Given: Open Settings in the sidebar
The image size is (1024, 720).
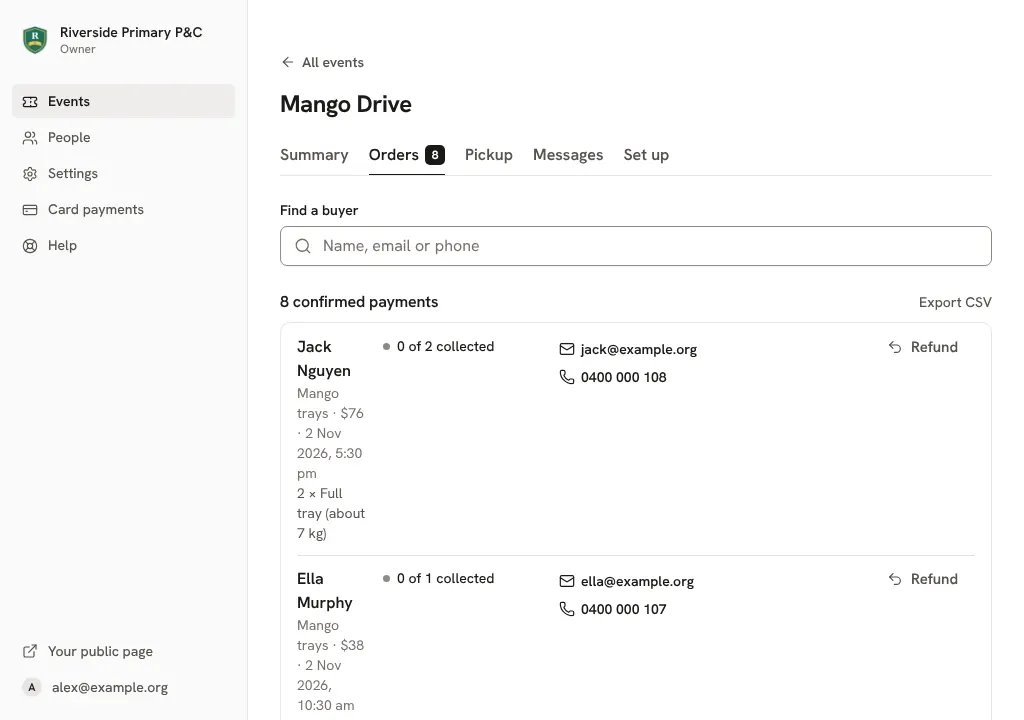Looking at the screenshot, I should (x=123, y=173).
